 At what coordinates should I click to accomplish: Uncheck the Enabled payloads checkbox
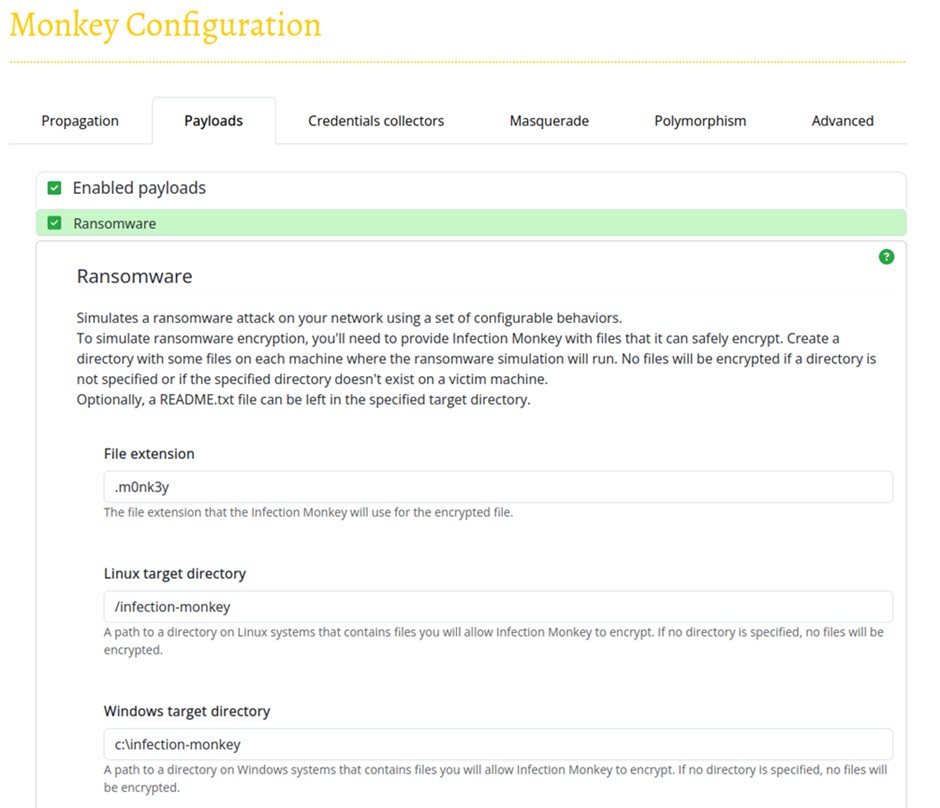55,188
